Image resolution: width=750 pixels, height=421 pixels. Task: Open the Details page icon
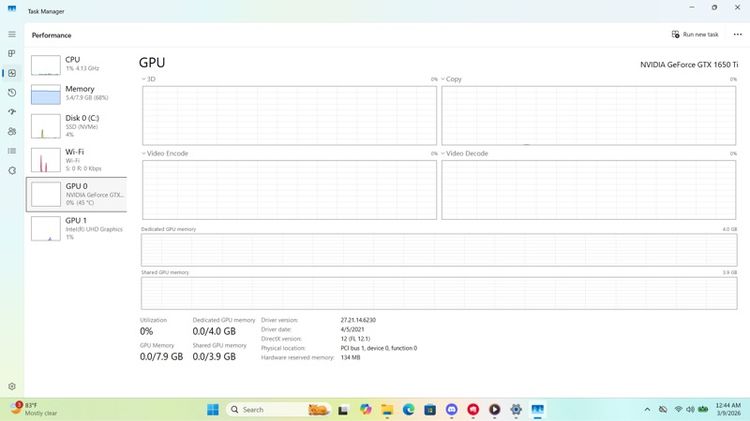coord(12,151)
